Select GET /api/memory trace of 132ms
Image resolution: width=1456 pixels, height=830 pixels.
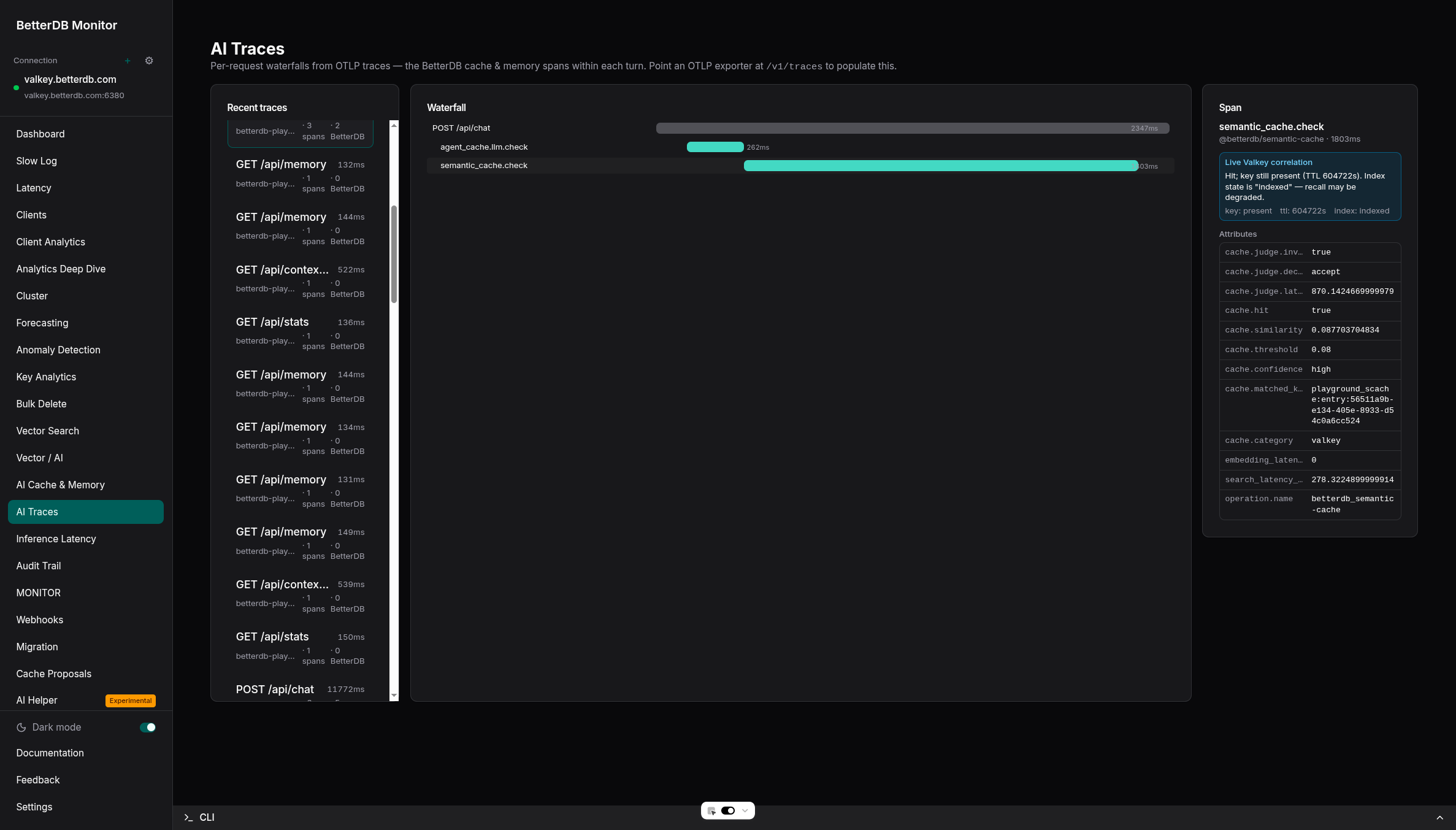click(300, 176)
